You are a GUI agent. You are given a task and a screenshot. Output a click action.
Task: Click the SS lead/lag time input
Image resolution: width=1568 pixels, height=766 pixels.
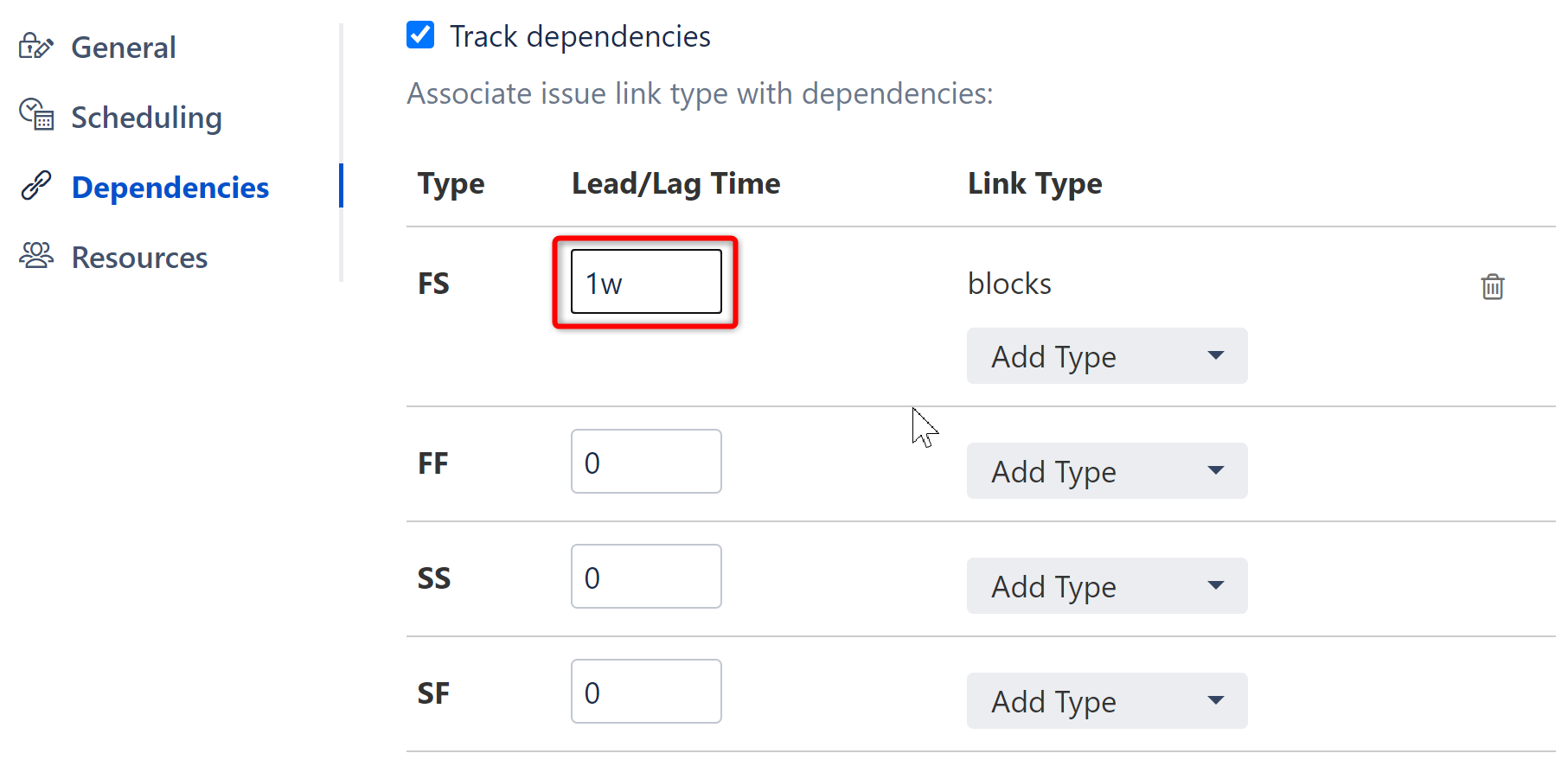point(646,577)
